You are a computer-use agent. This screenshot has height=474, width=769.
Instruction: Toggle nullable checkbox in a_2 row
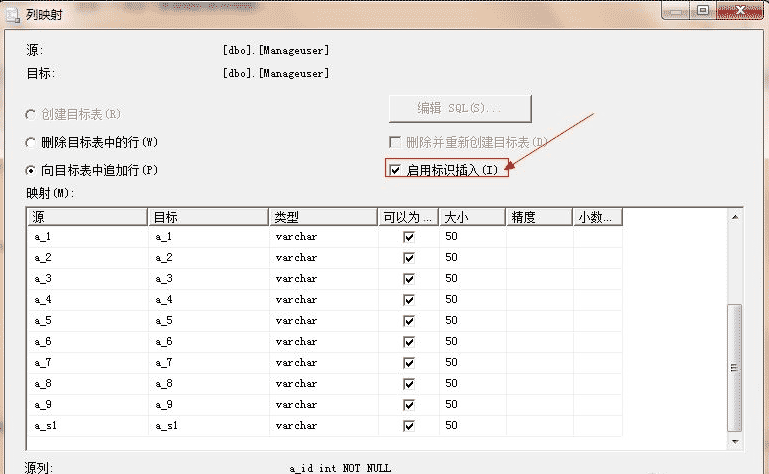(409, 258)
